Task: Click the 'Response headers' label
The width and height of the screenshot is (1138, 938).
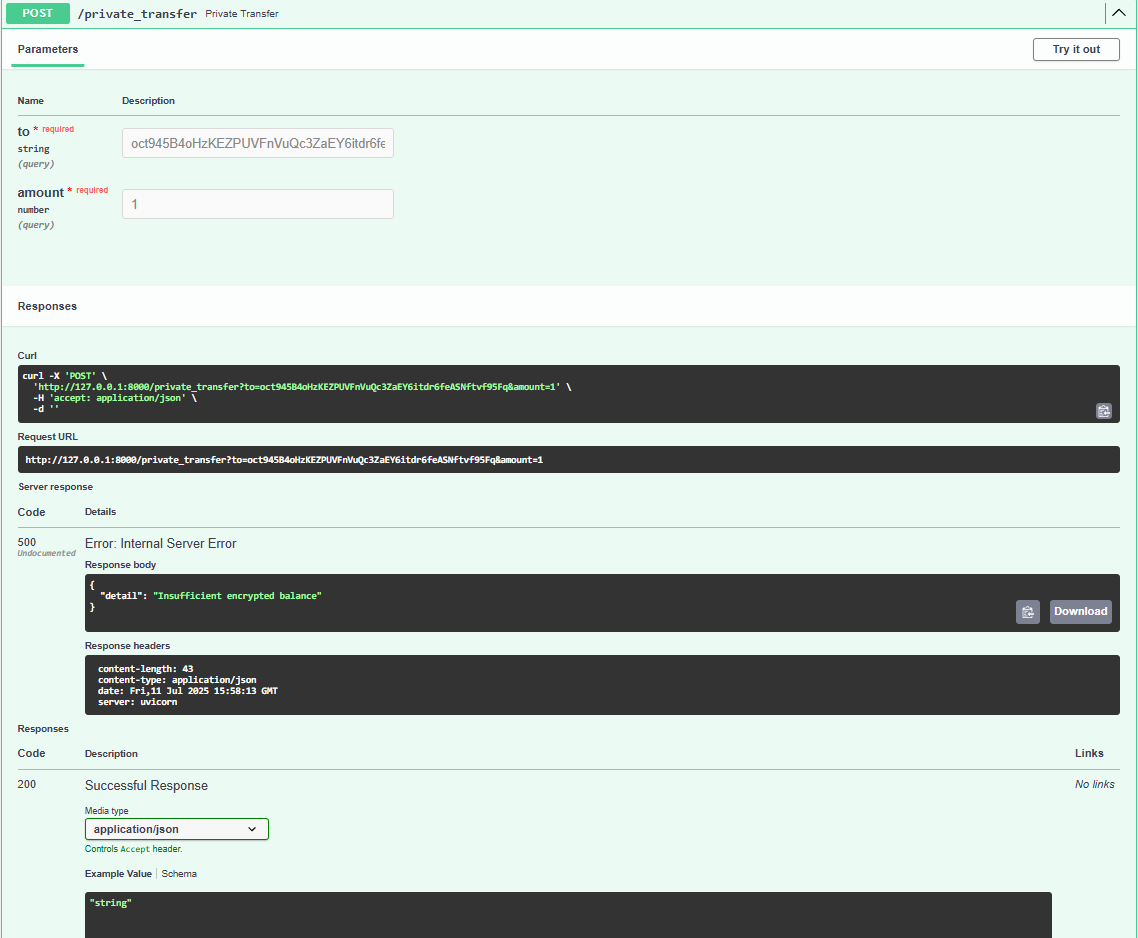Action: click(127, 646)
